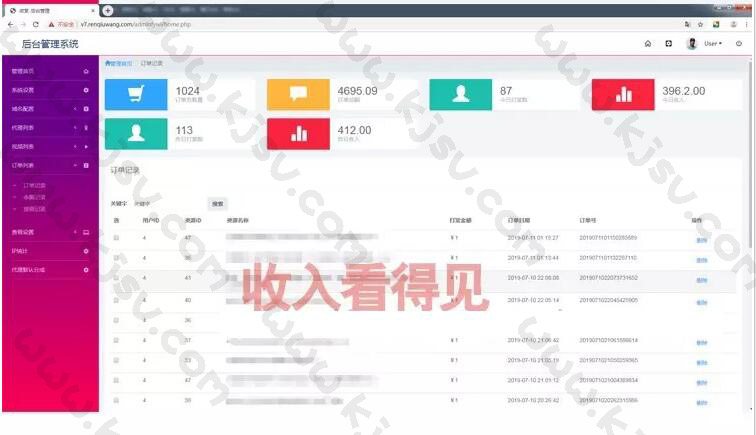Click the 后台管理系统 header title
This screenshot has width=756, height=435.
pos(50,44)
